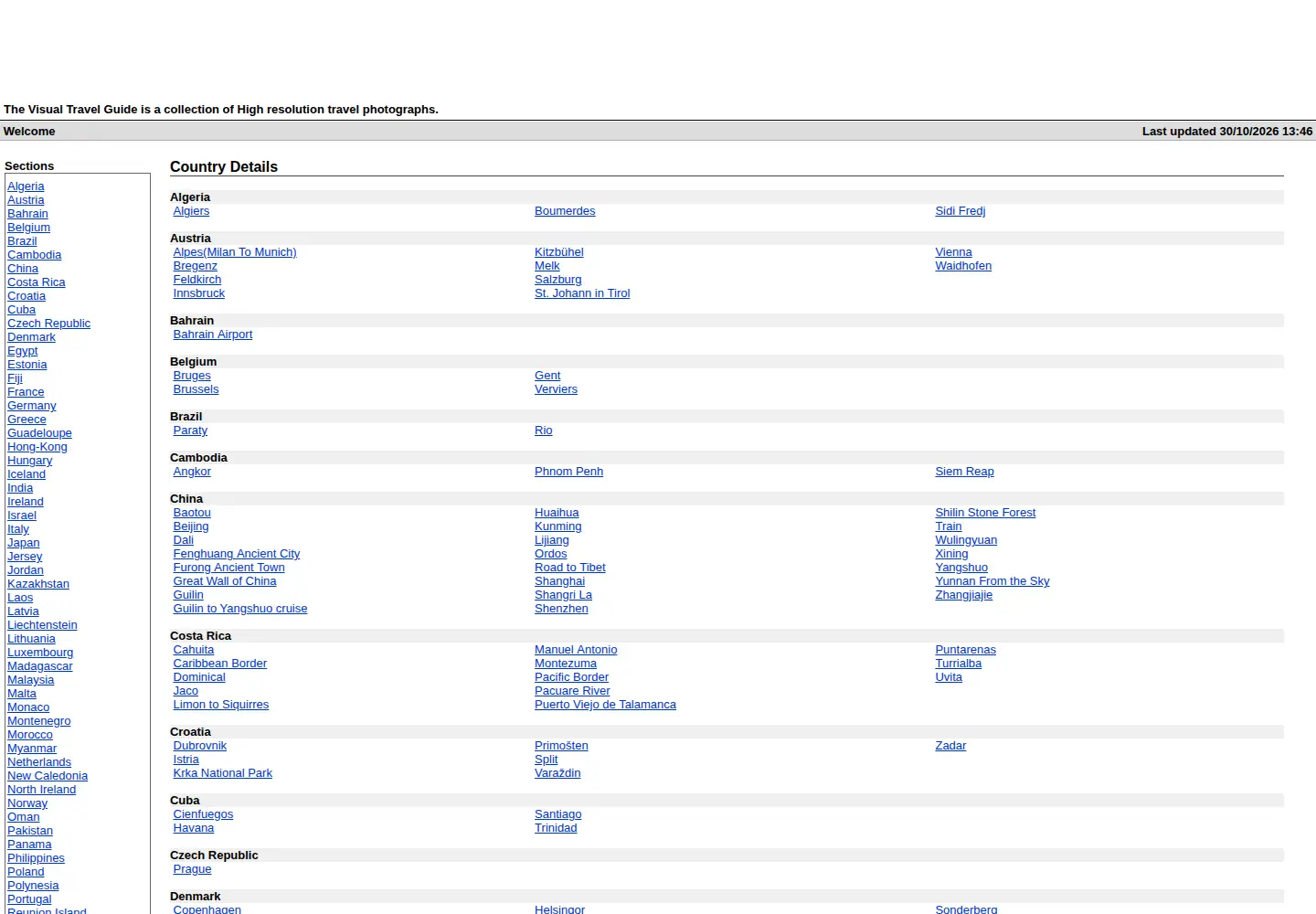The height and width of the screenshot is (914, 1316).
Task: View the Angkor page
Action: pos(192,472)
